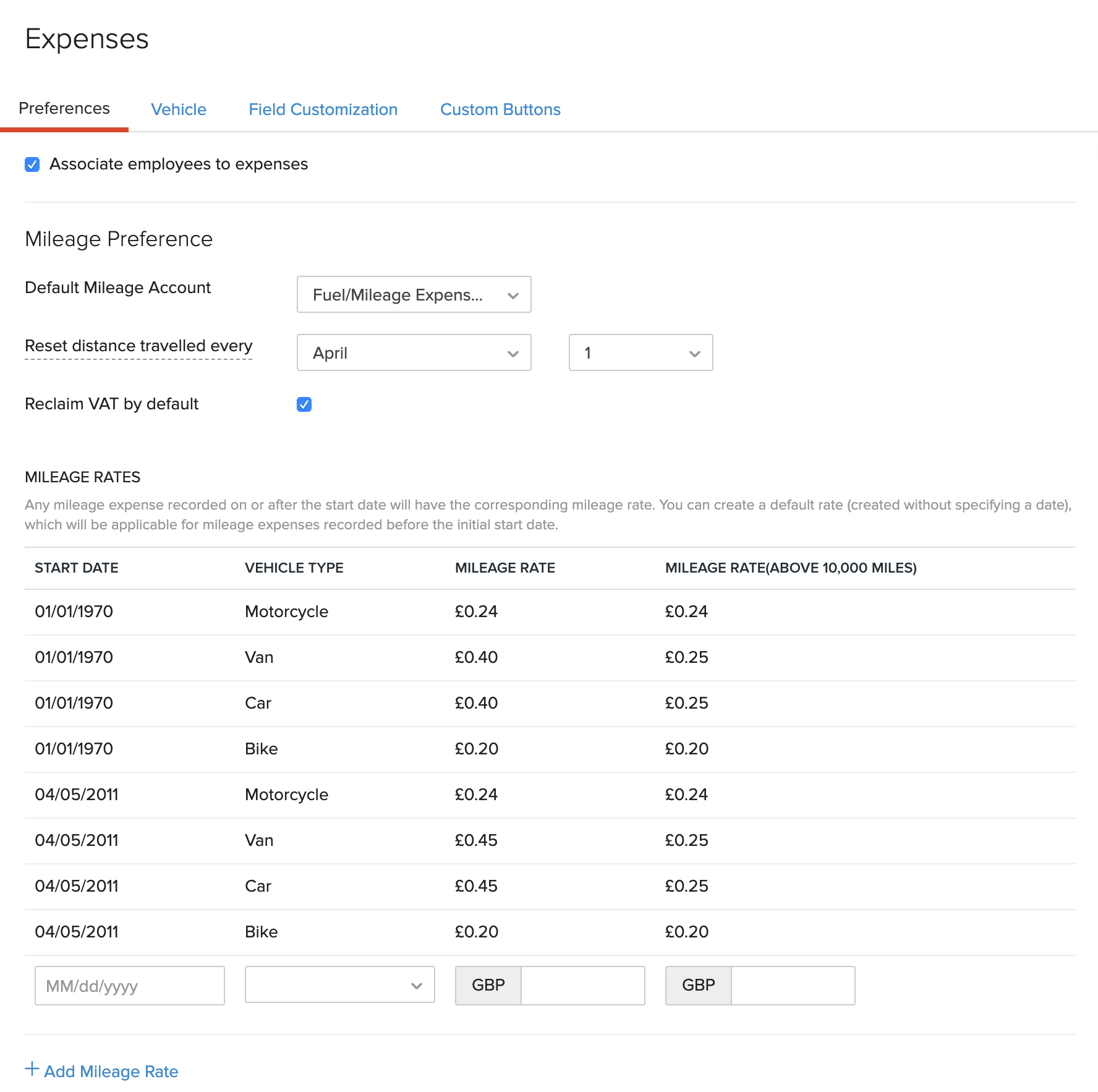Screen dimensions: 1098x1092
Task: Select Bike in the 01/01/1970 row
Action: tap(262, 749)
